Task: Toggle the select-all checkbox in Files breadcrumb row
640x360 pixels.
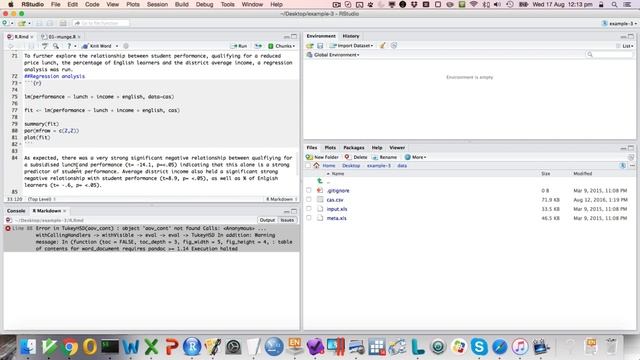Action: (x=308, y=166)
